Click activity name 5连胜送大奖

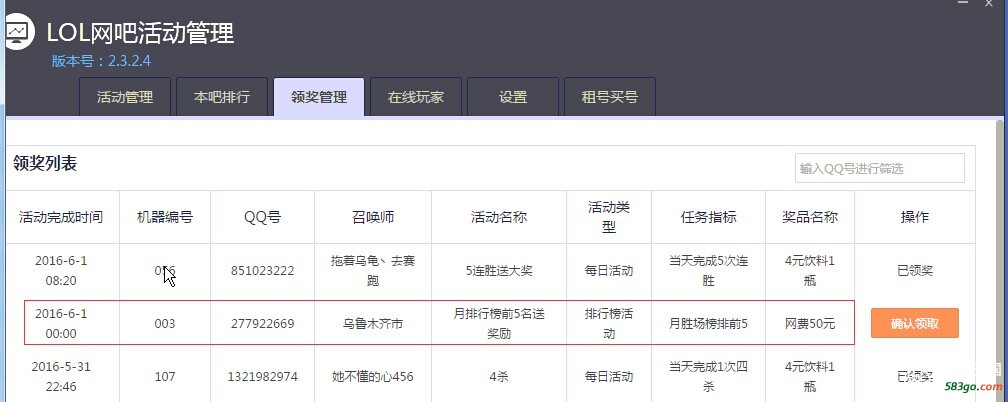(x=499, y=271)
